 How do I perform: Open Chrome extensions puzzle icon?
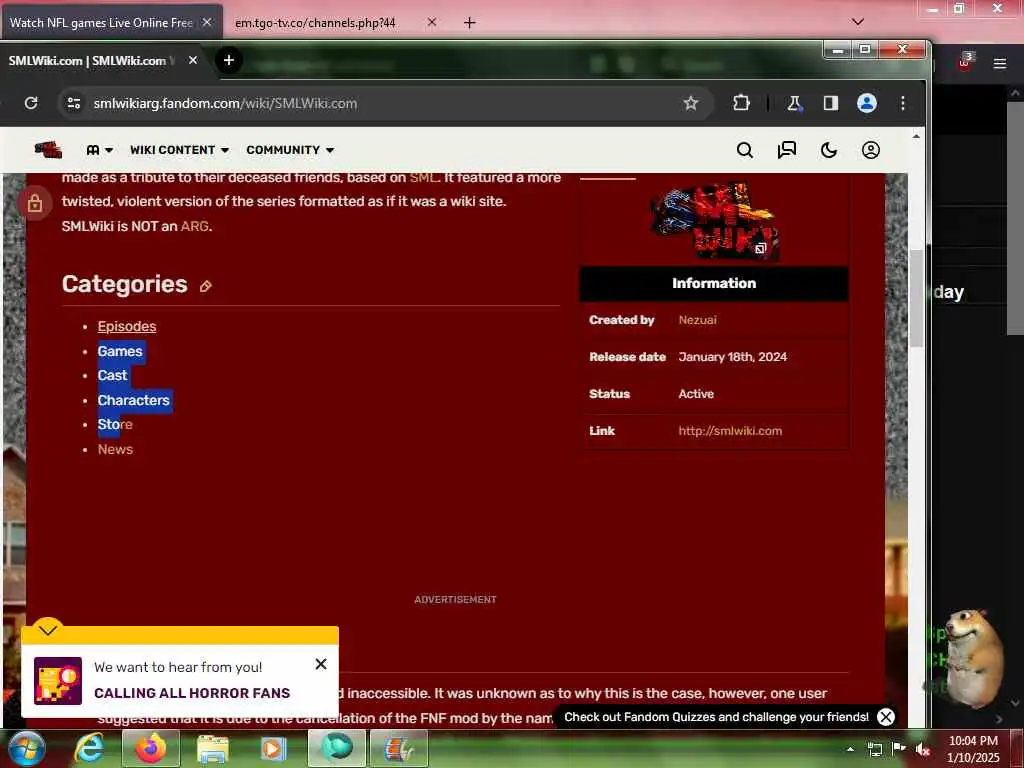741,103
